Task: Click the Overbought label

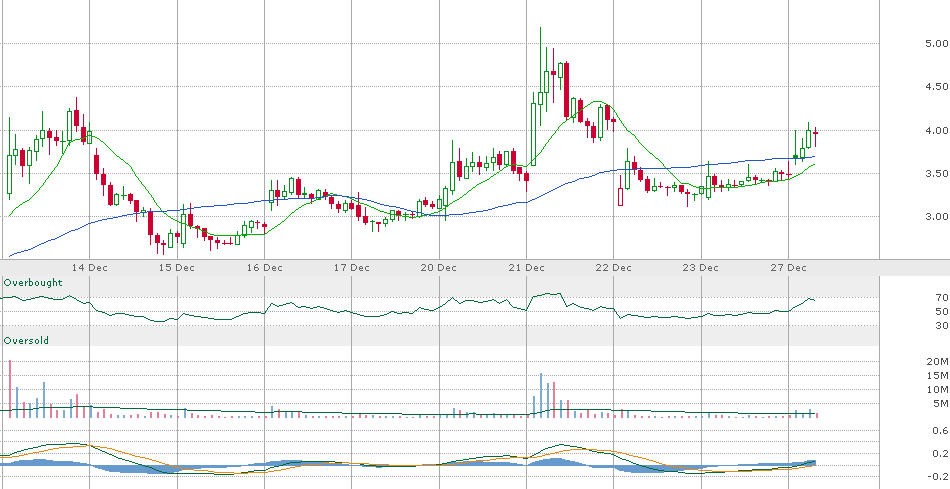Action: (33, 282)
